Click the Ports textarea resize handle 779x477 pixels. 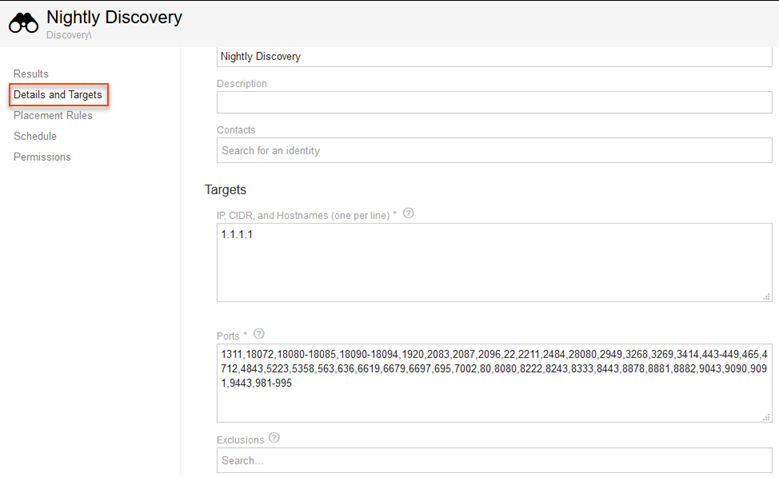(x=766, y=416)
